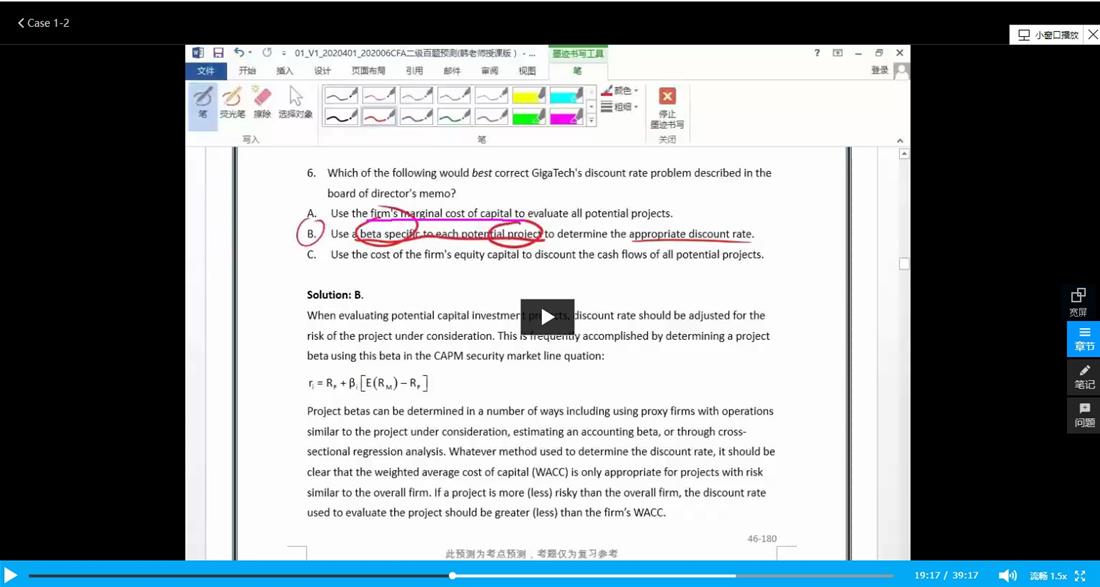This screenshot has height=587, width=1100.
Task: Enter fullscreen mode with expand icon
Action: click(x=1080, y=575)
